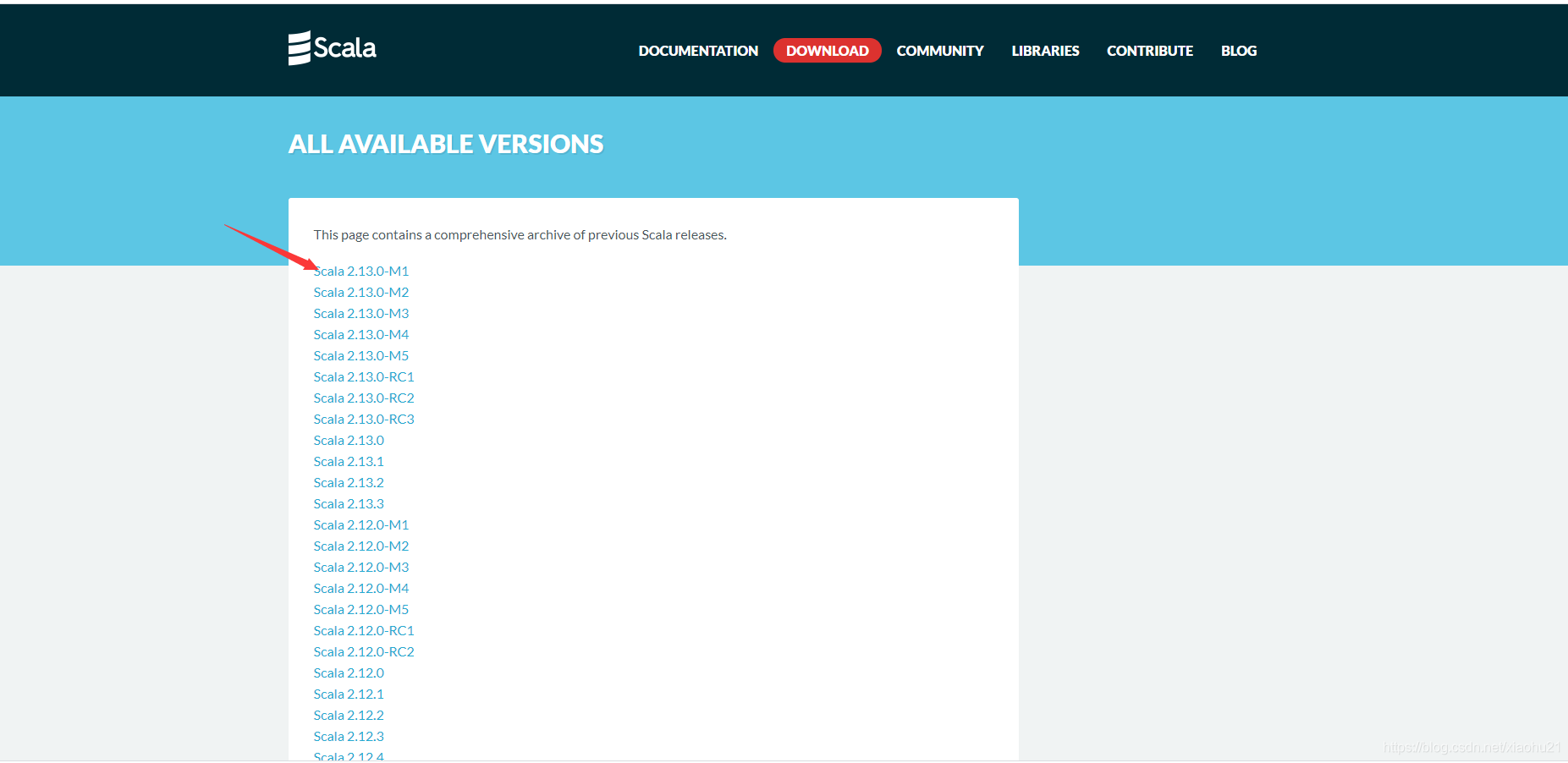Open the Scala 2.13.0-M1 release link
Viewport: 1568px width, 763px height.
click(x=361, y=271)
